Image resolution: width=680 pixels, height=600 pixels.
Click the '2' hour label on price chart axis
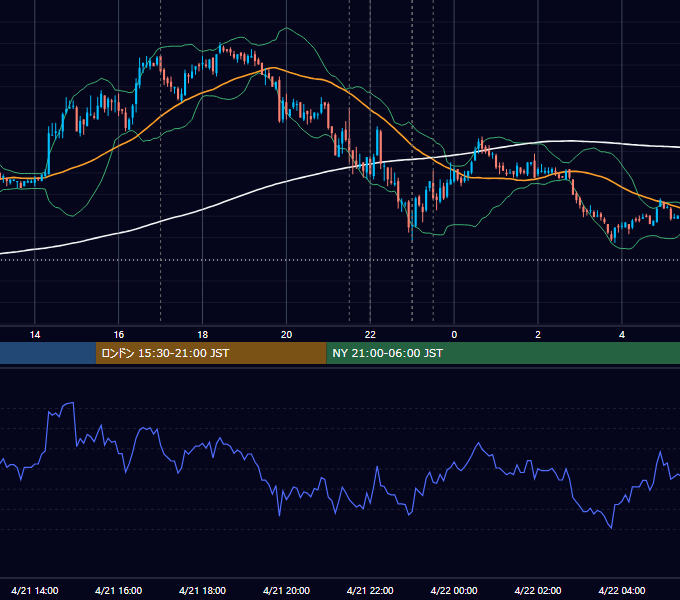point(538,335)
